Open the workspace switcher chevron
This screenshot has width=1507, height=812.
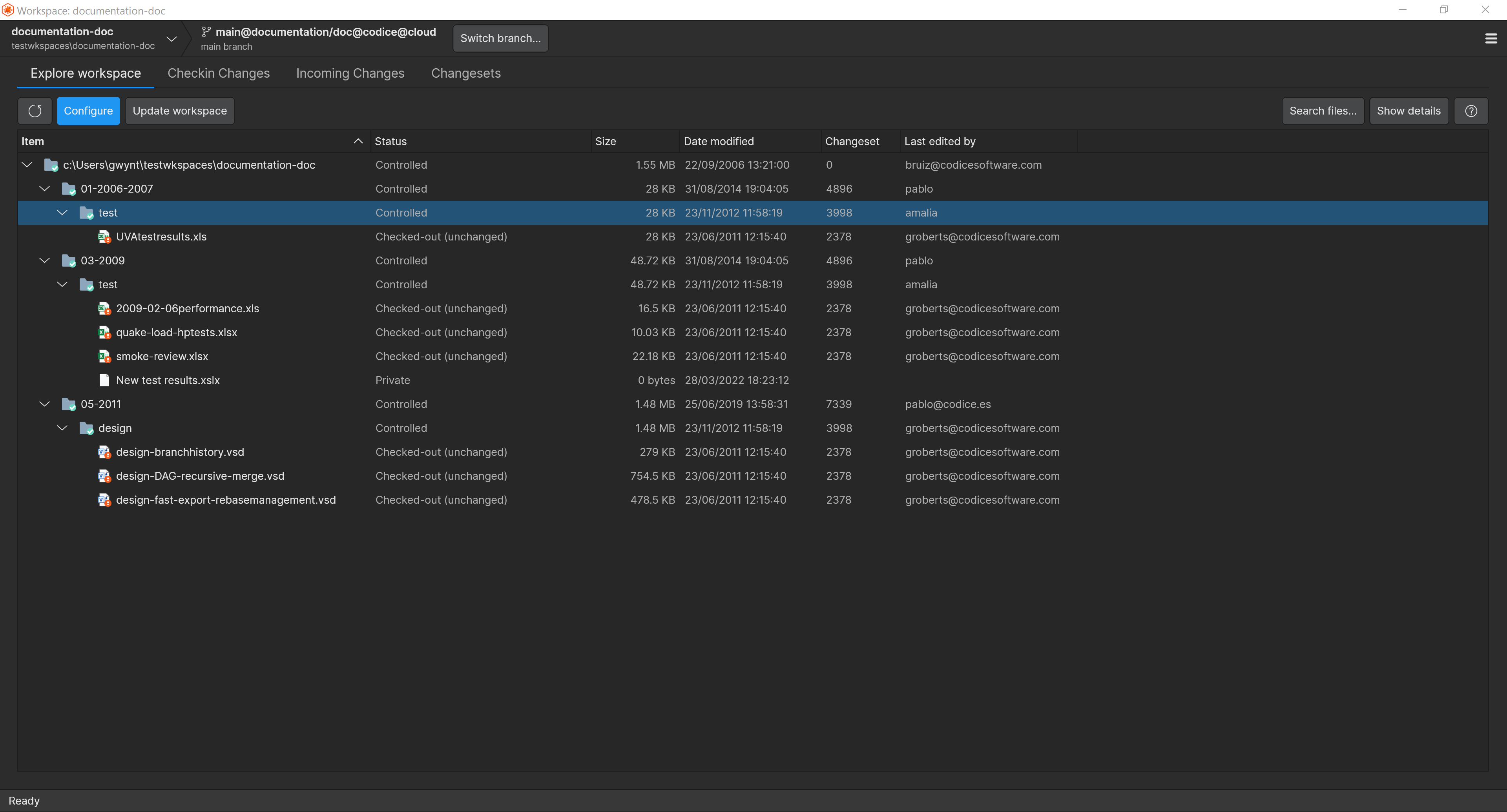pos(171,38)
